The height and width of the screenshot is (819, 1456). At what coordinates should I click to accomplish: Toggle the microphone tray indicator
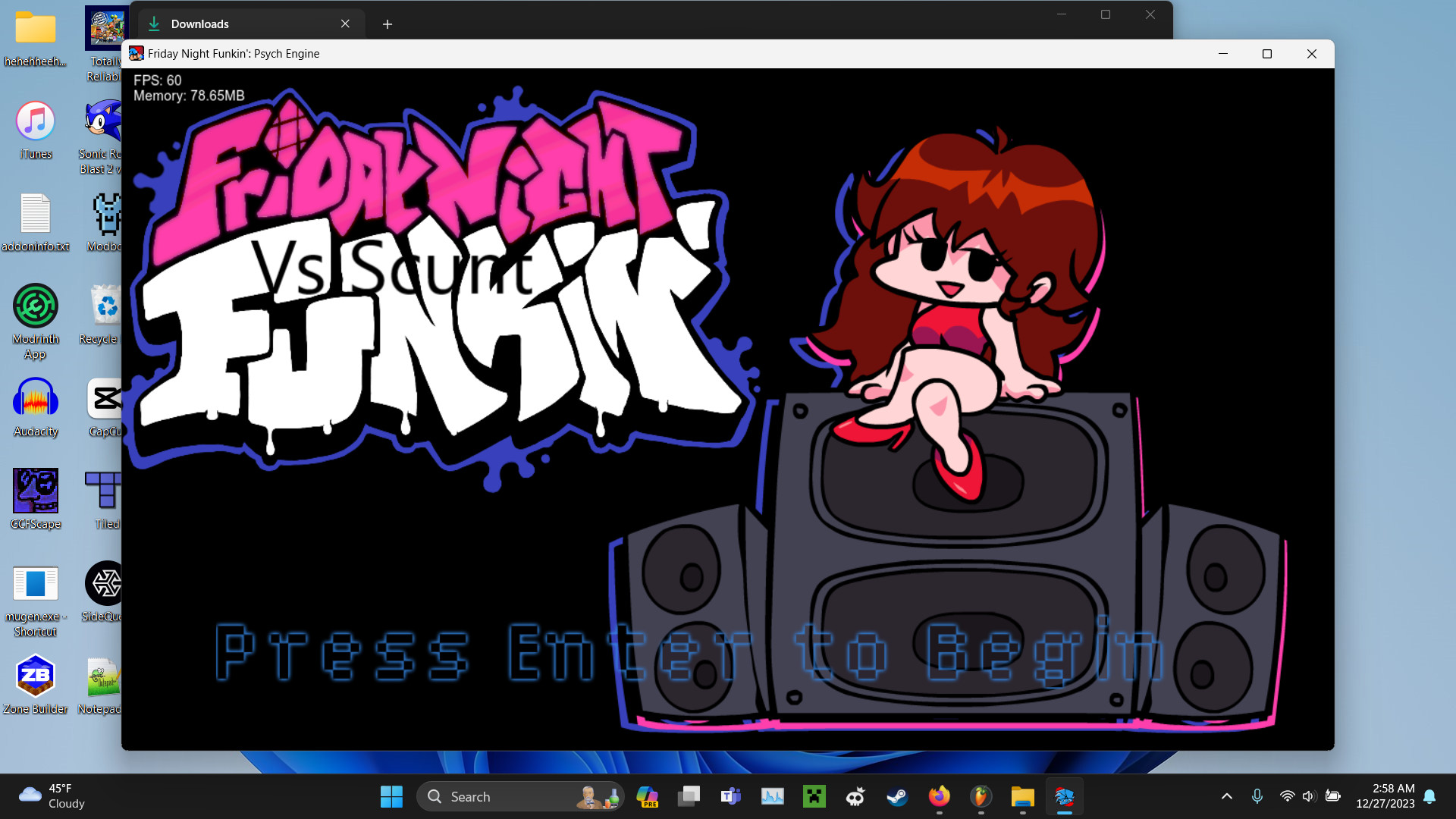1257,796
